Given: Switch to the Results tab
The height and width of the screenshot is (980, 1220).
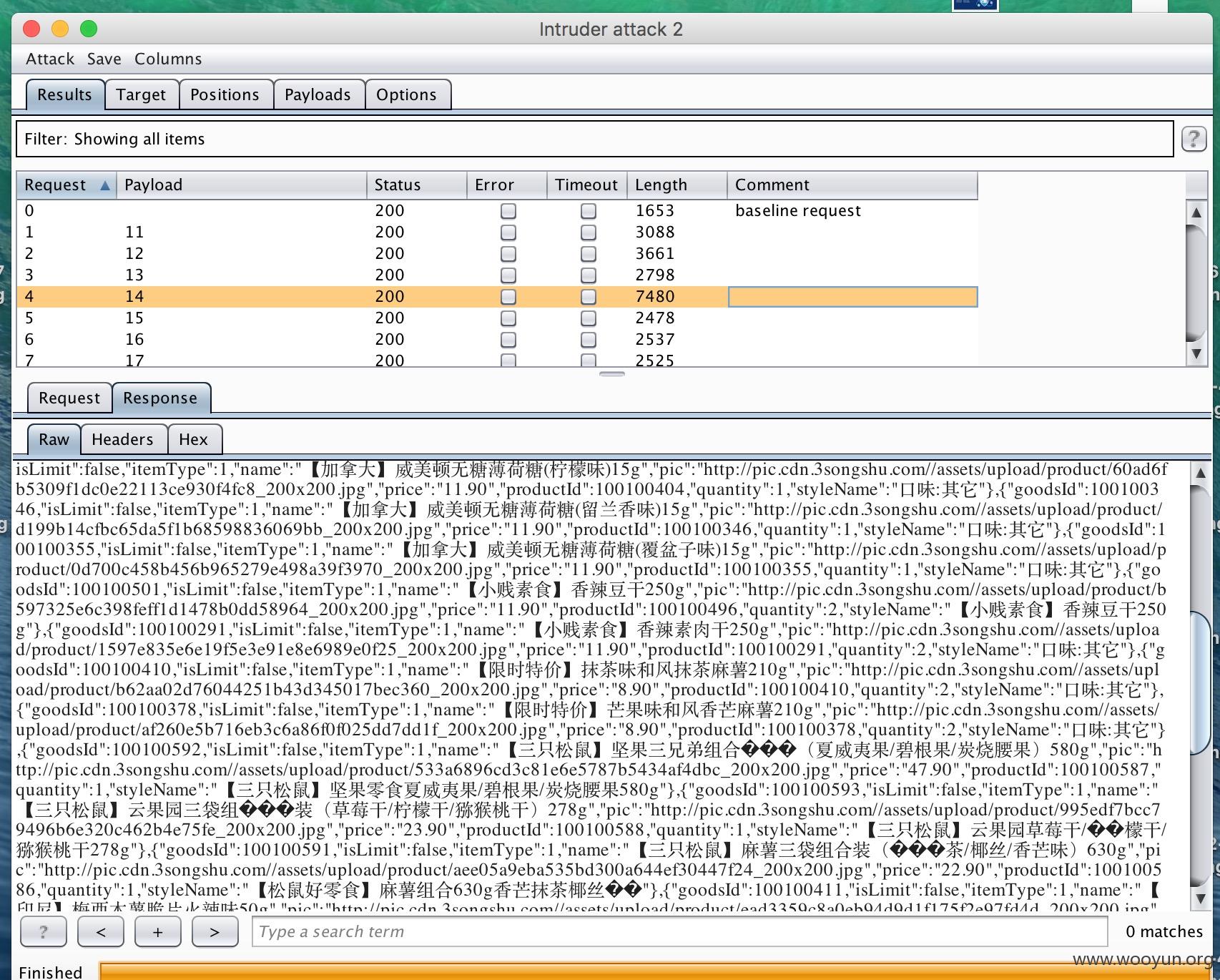Looking at the screenshot, I should 65,94.
